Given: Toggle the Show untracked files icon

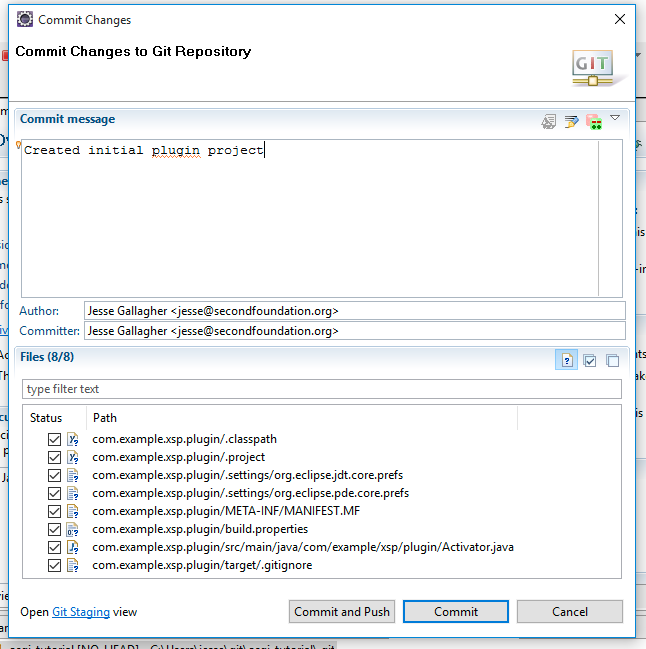Looking at the screenshot, I should pos(567,360).
